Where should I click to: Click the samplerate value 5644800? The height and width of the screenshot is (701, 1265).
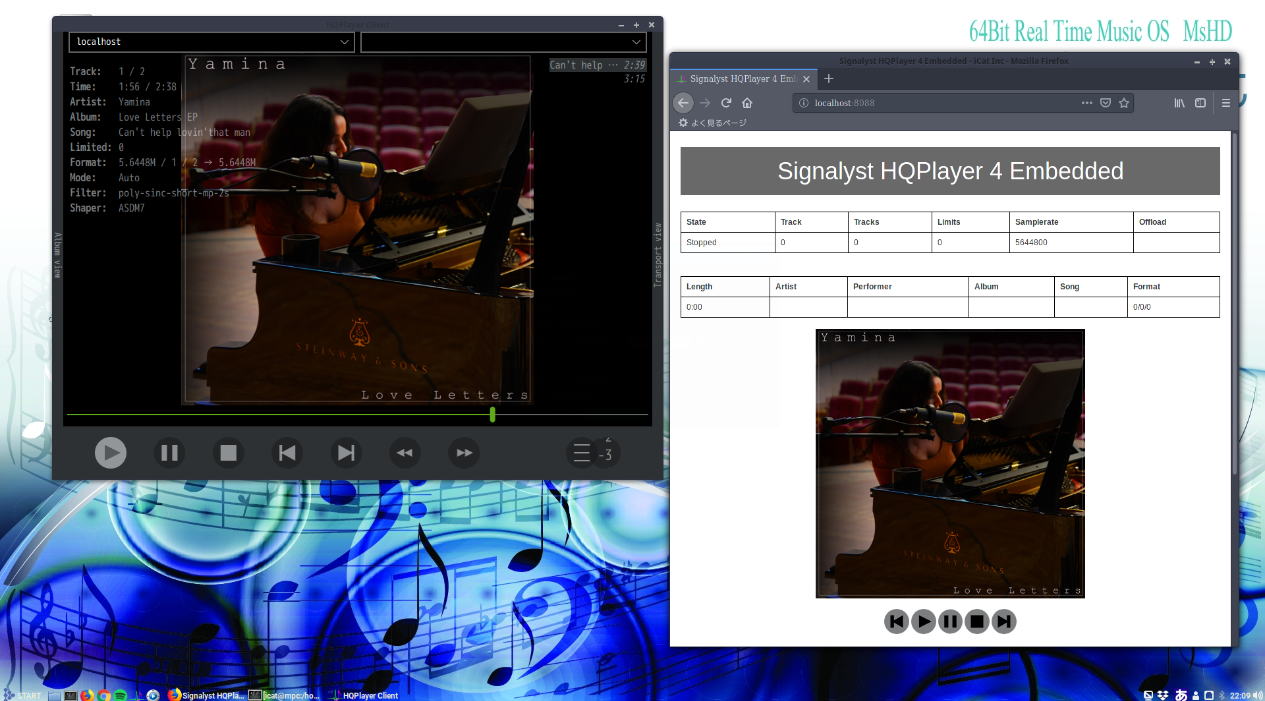coord(1071,242)
